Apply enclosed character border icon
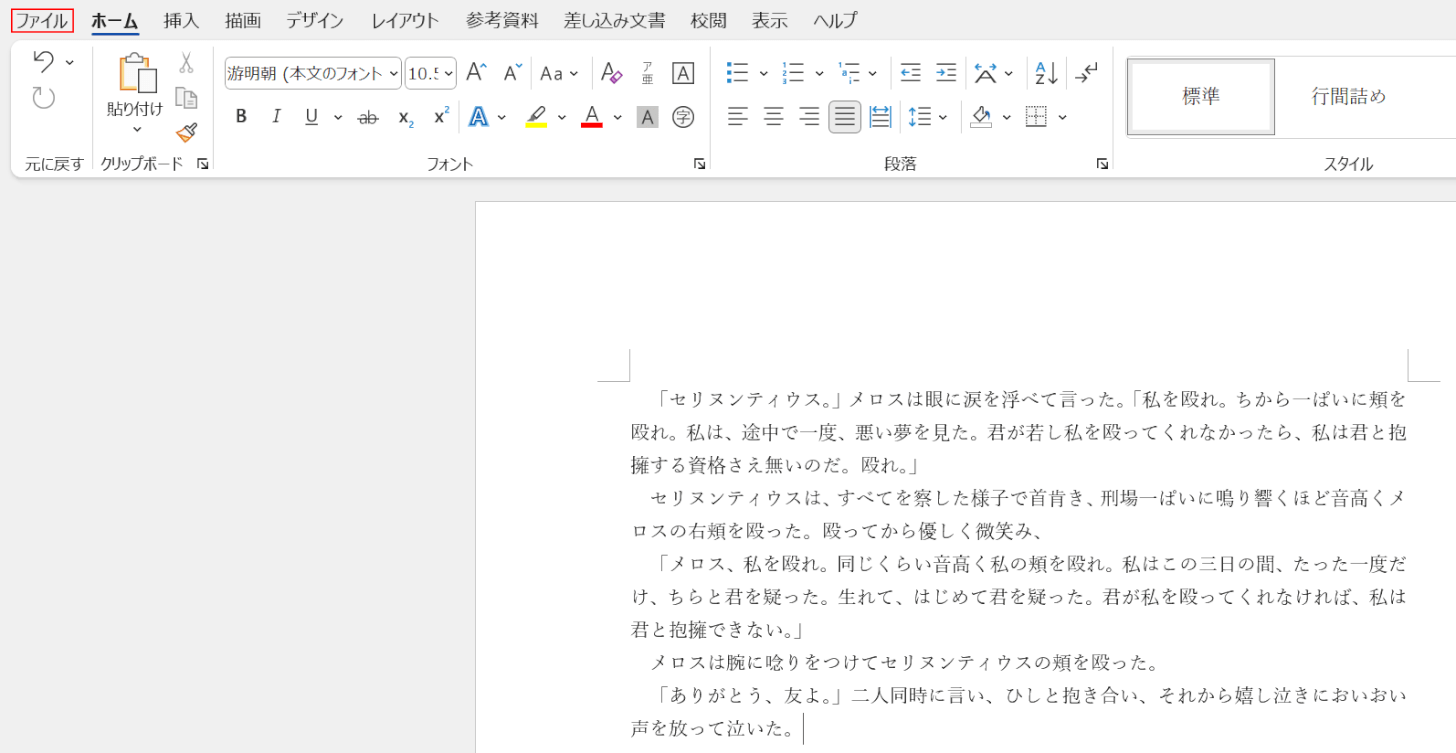1456x753 pixels. coord(683,73)
